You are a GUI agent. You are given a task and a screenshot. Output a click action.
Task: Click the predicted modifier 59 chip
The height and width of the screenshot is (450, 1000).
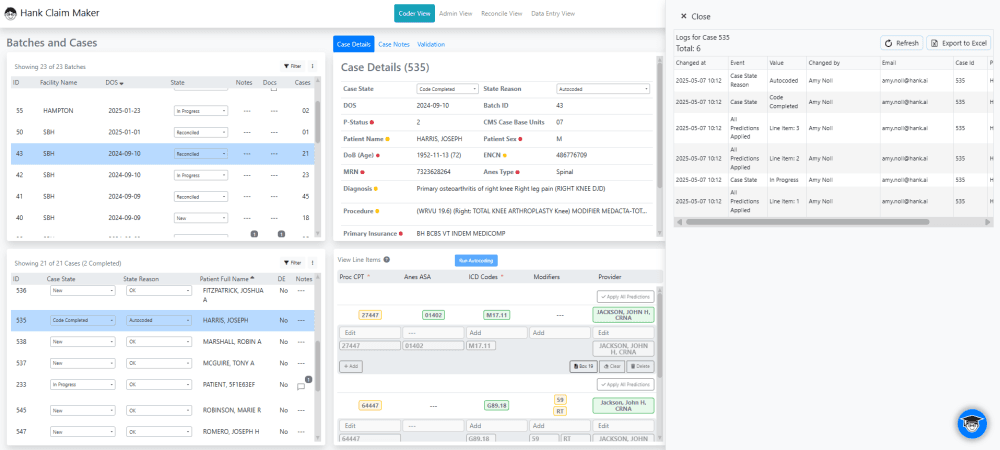coord(561,400)
